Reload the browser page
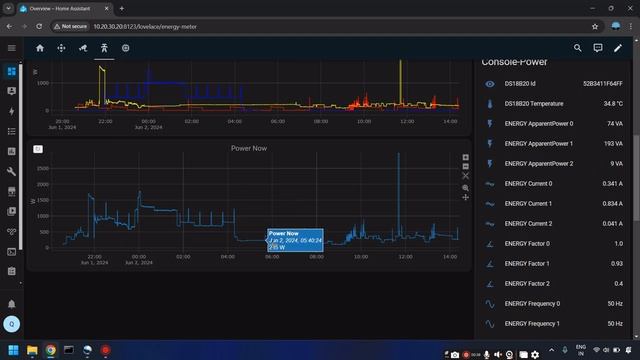 (39, 27)
